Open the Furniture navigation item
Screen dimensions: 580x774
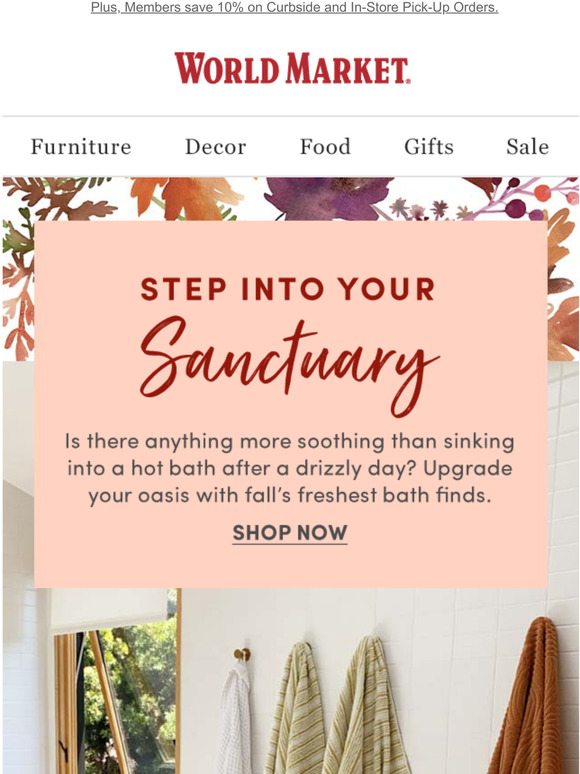coord(81,147)
